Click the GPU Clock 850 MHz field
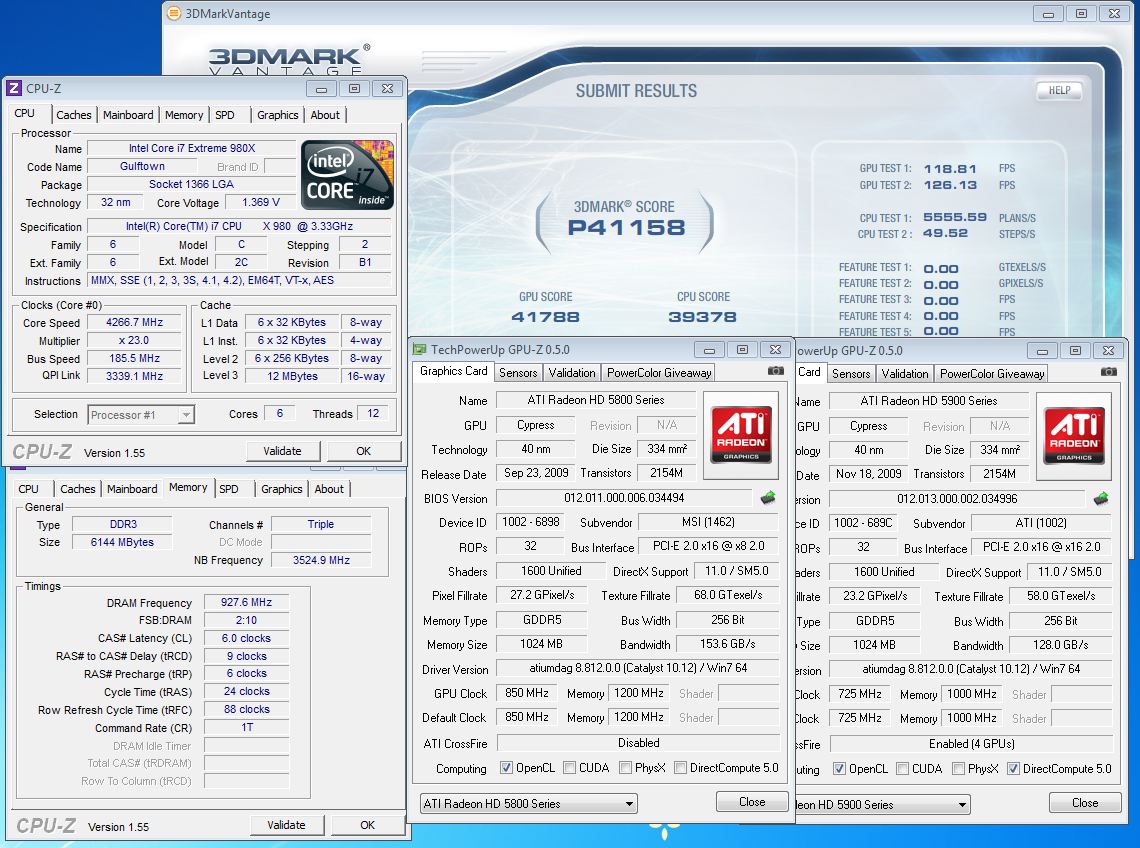Viewport: 1140px width, 848px height. 526,693
